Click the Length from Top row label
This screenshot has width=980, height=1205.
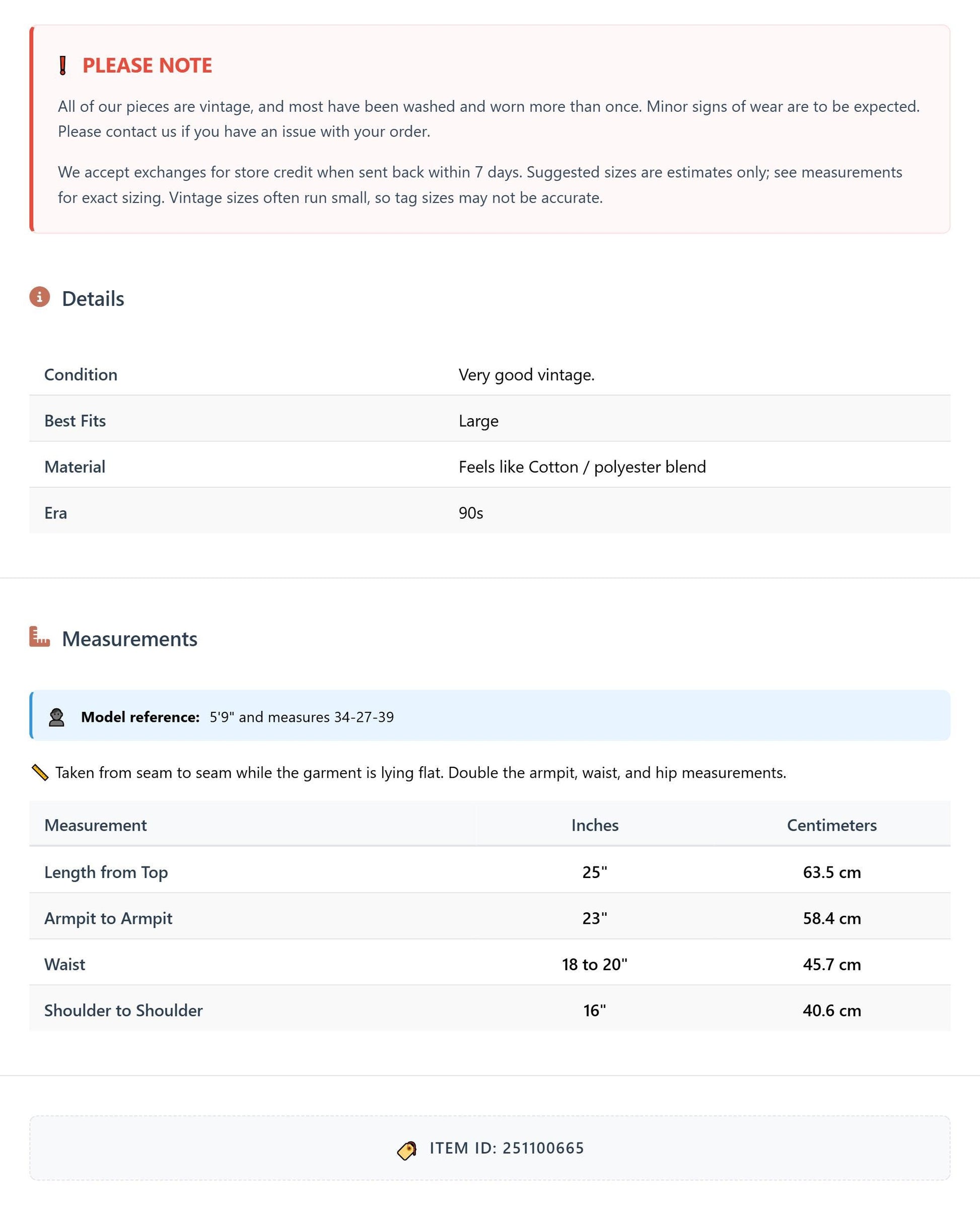pyautogui.click(x=106, y=872)
